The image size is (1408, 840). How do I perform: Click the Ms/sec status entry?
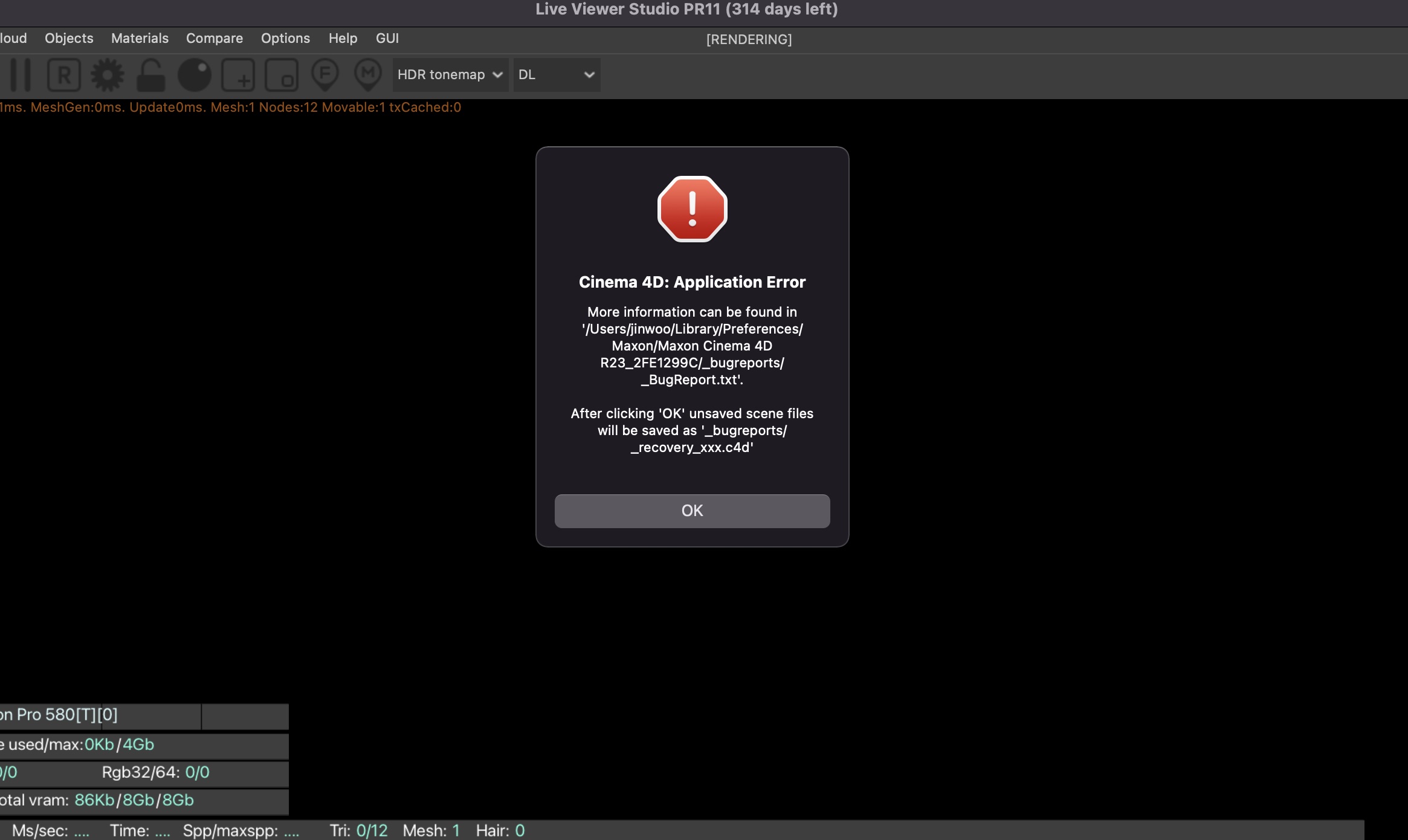51,831
